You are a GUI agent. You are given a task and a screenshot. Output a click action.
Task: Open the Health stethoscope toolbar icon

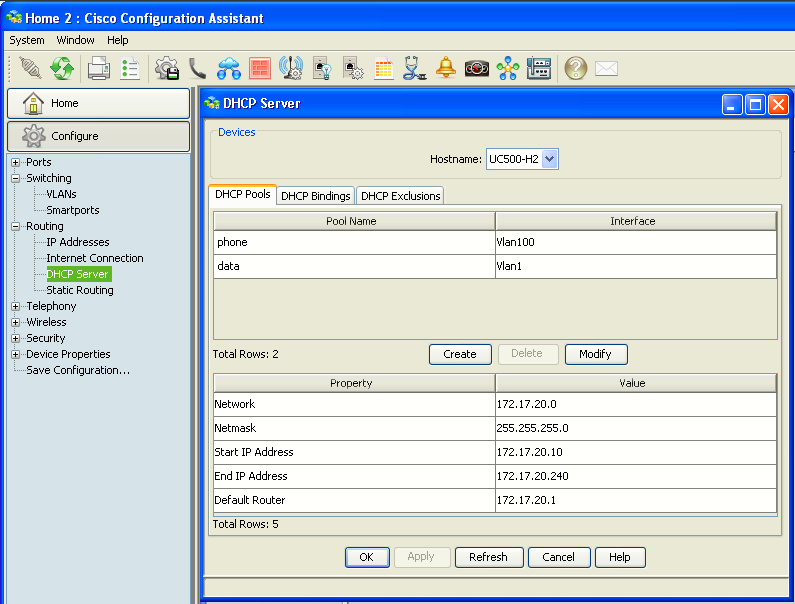pyautogui.click(x=414, y=68)
